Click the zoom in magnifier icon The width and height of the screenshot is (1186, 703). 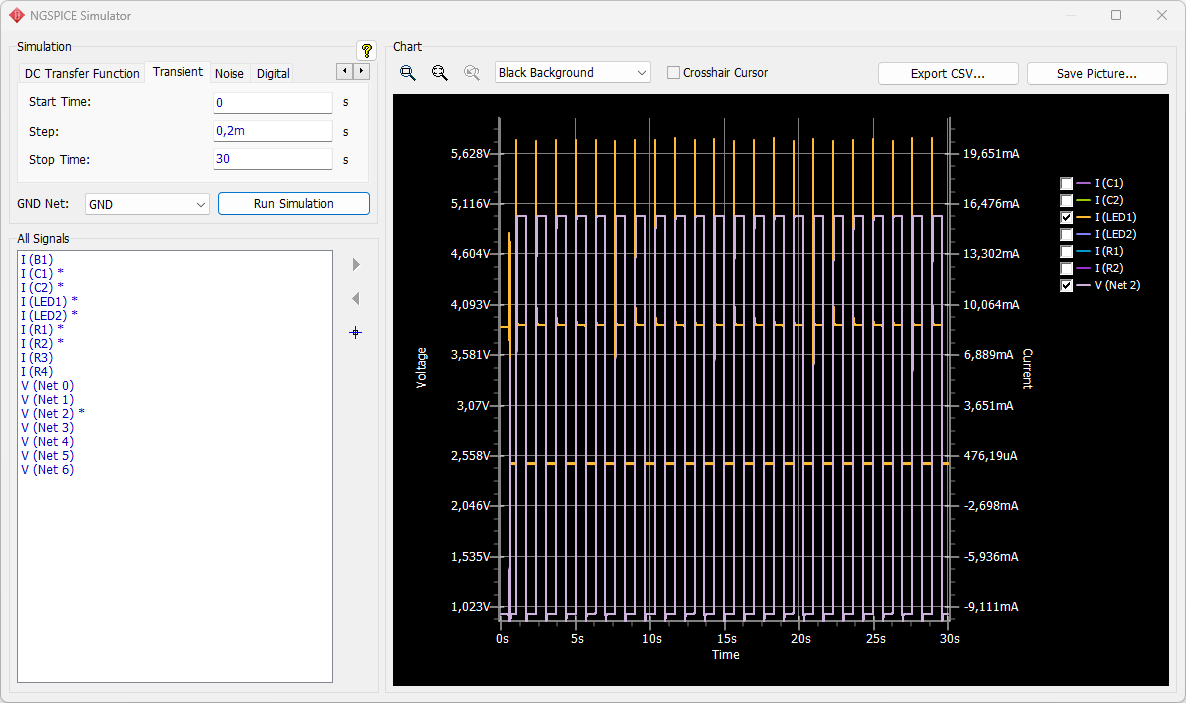tap(408, 73)
